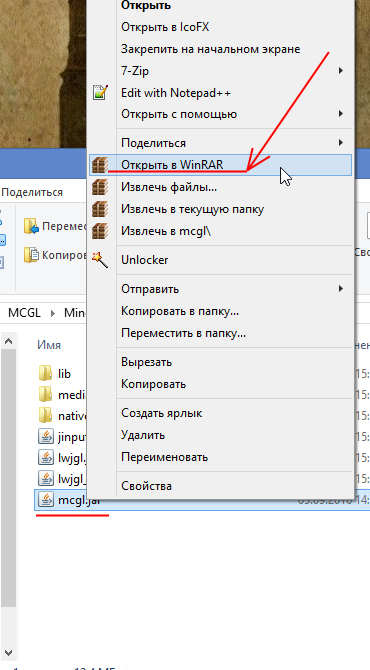Click MCGL in the address breadcrumb
This screenshot has height=670, width=370.
pyautogui.click(x=24, y=312)
